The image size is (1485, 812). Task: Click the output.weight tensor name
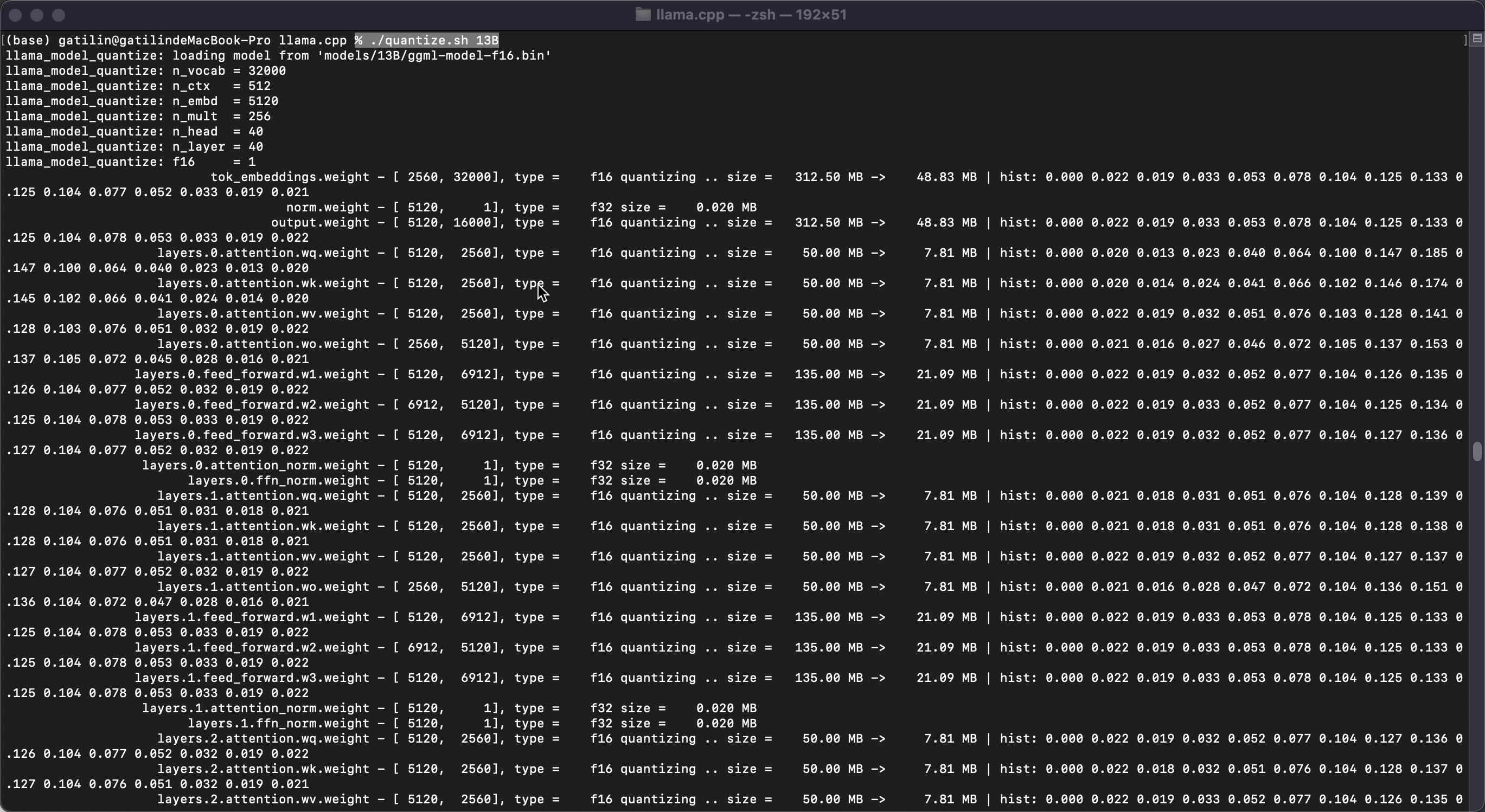click(320, 222)
